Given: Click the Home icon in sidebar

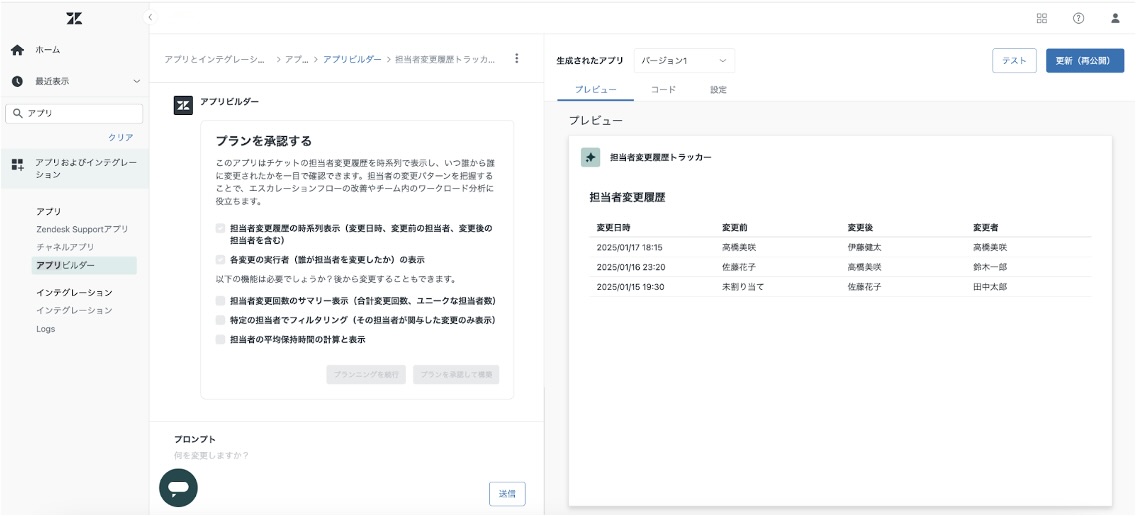Looking at the screenshot, I should 17,50.
